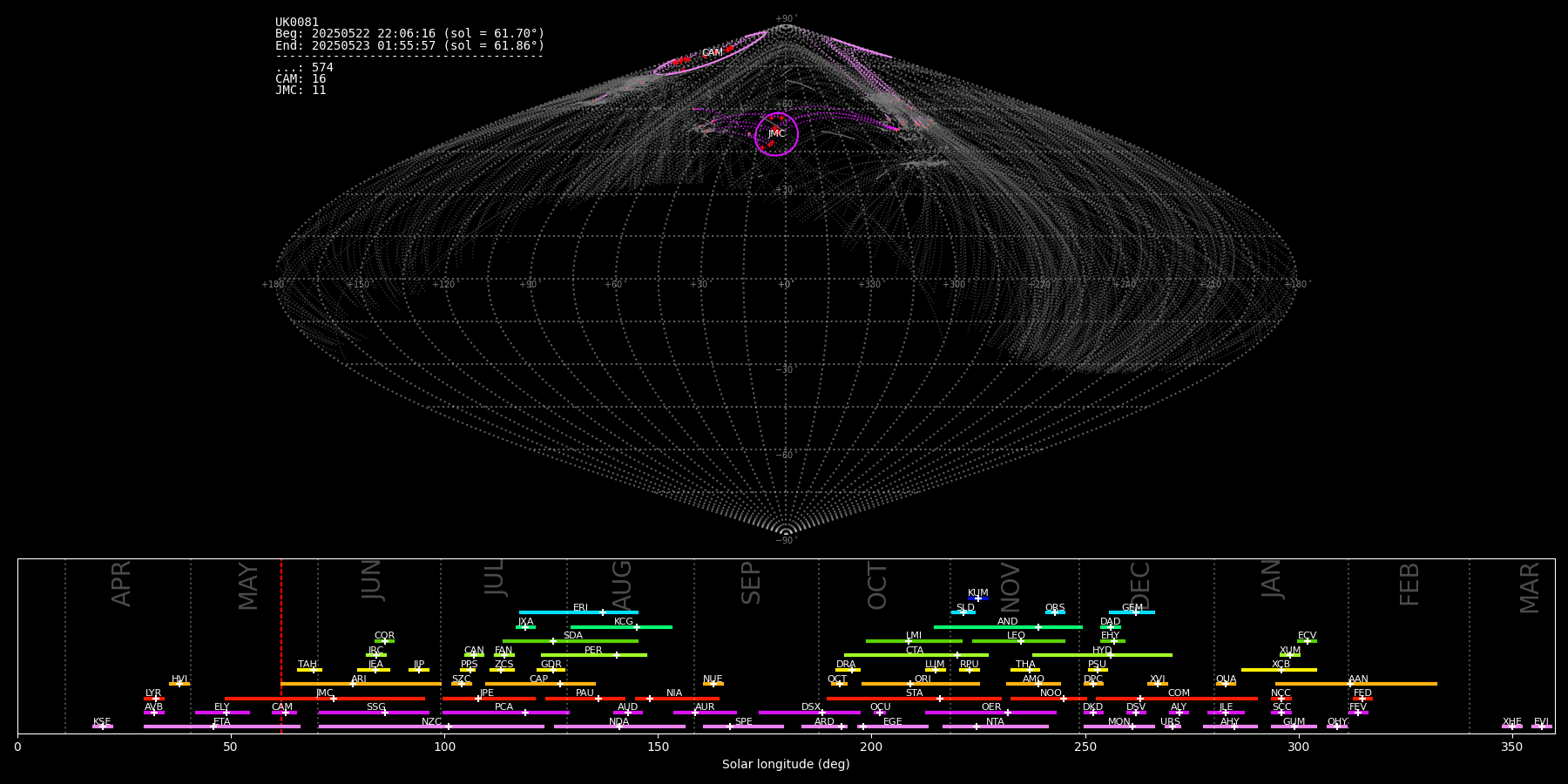This screenshot has width=1568, height=784.
Task: Select the End: 20250523 01:55:57 line
Action: (409, 45)
